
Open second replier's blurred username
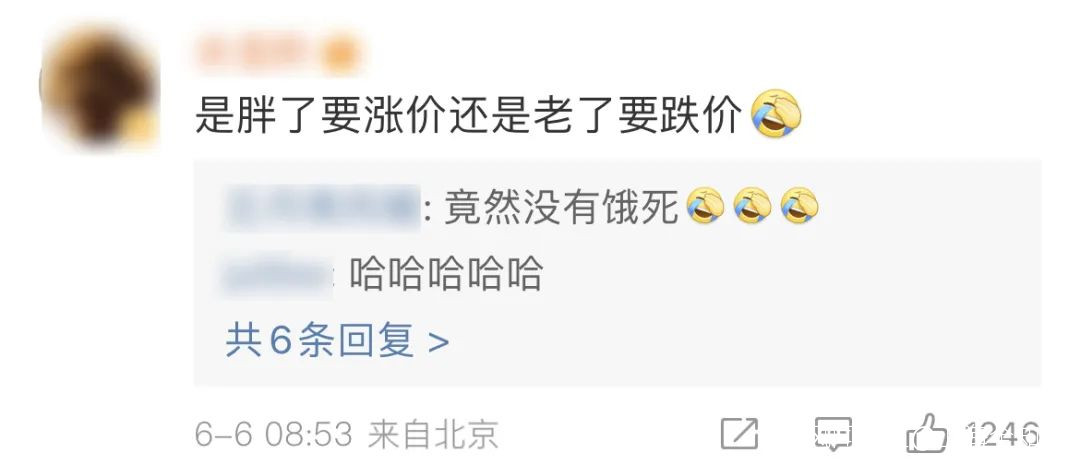coord(278,276)
